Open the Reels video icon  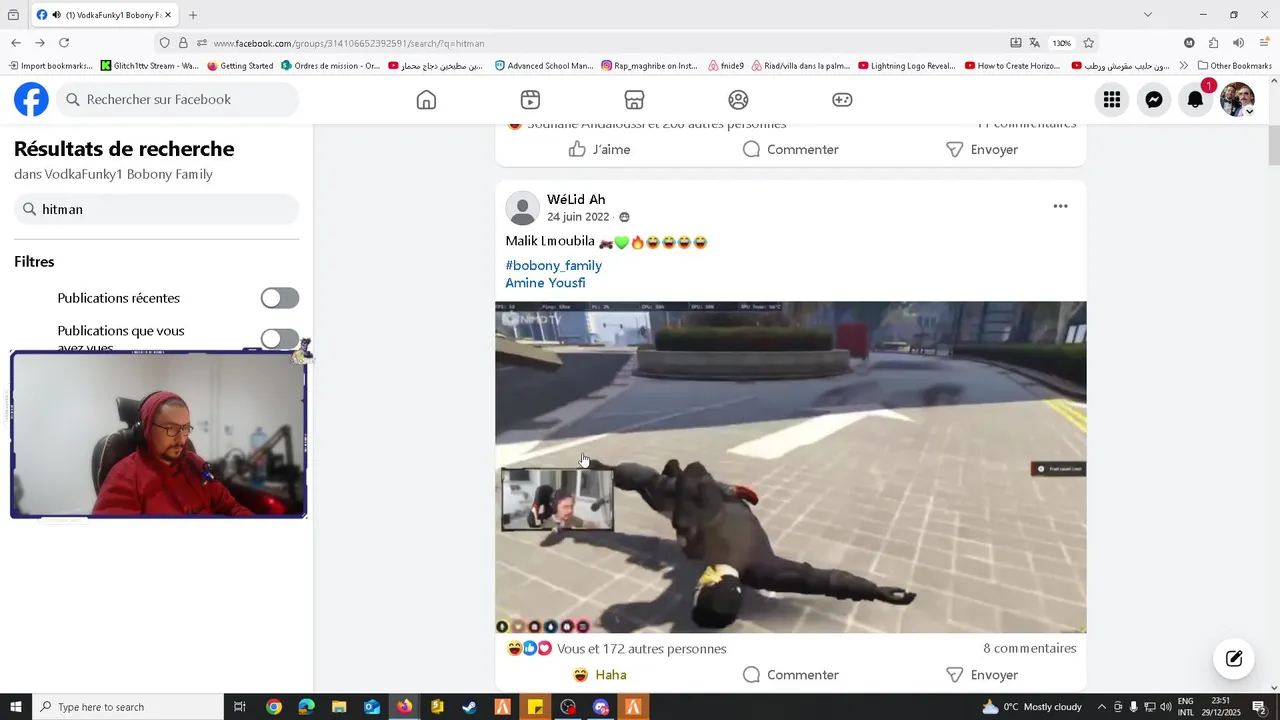pos(530,100)
